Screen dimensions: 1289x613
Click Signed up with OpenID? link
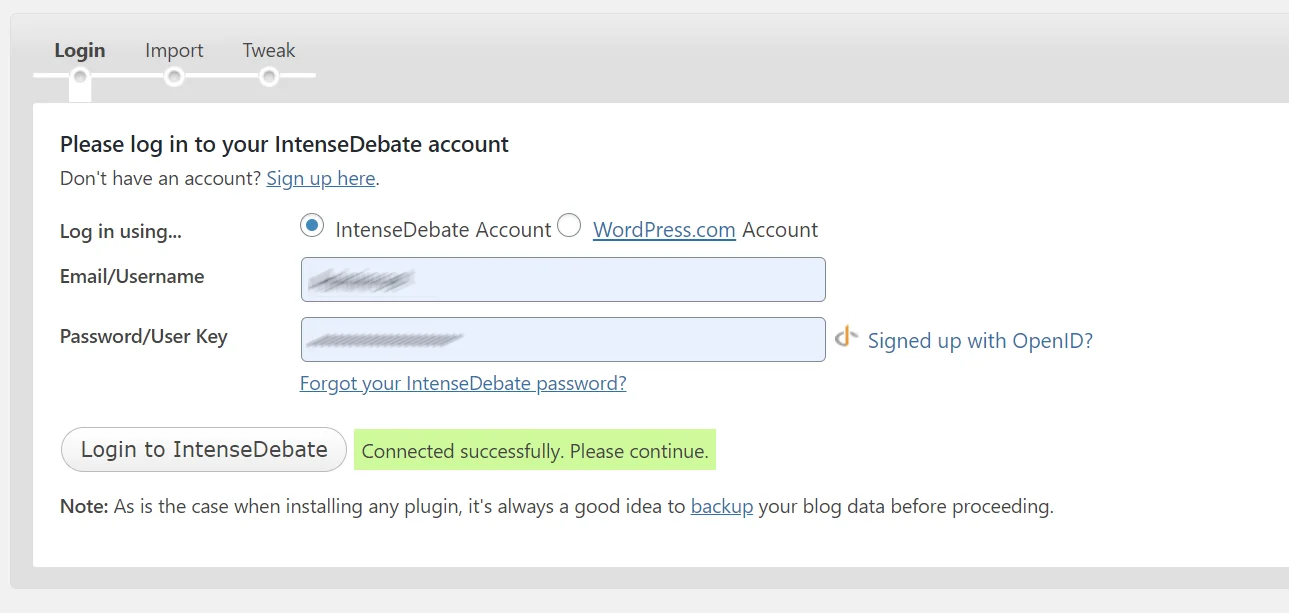tap(980, 341)
